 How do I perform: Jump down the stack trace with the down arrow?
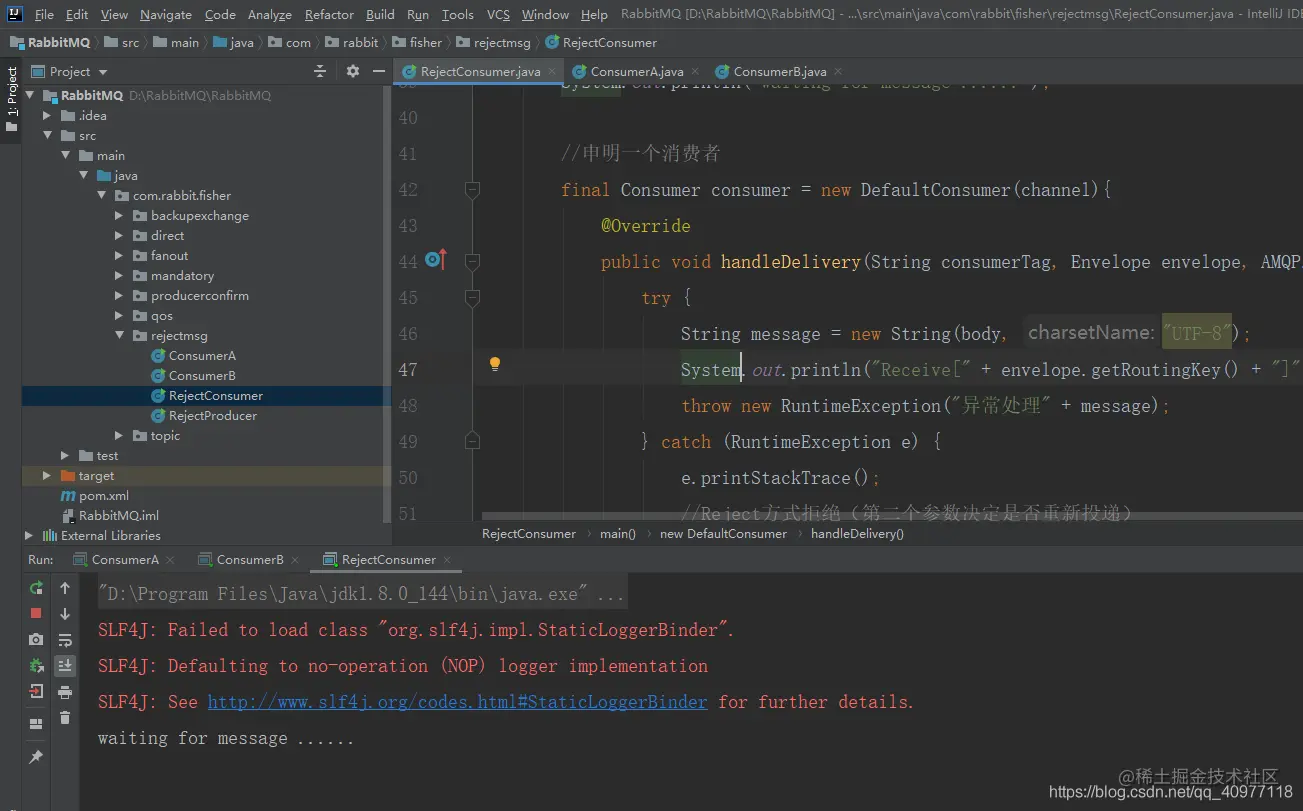click(x=65, y=613)
